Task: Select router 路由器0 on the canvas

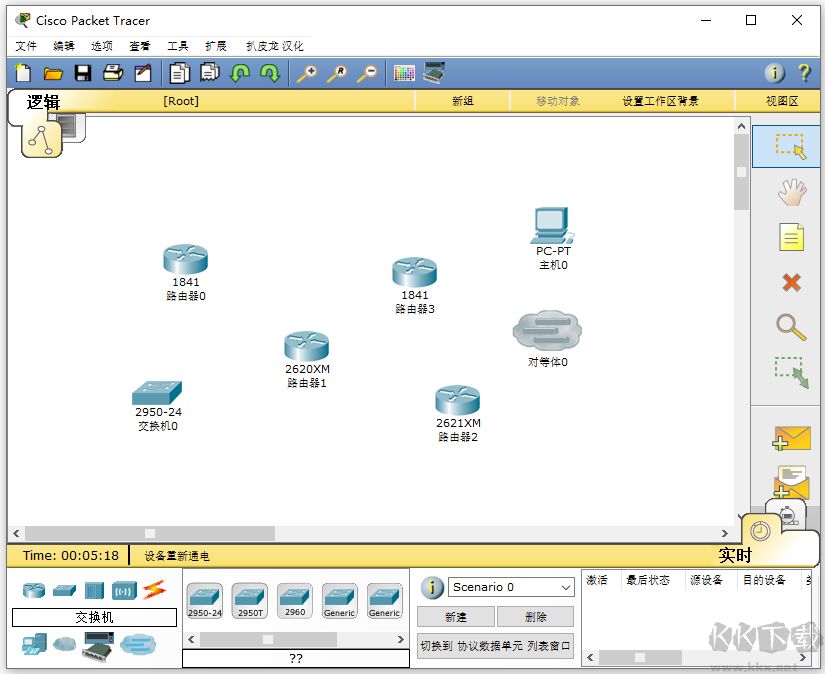Action: 186,259
